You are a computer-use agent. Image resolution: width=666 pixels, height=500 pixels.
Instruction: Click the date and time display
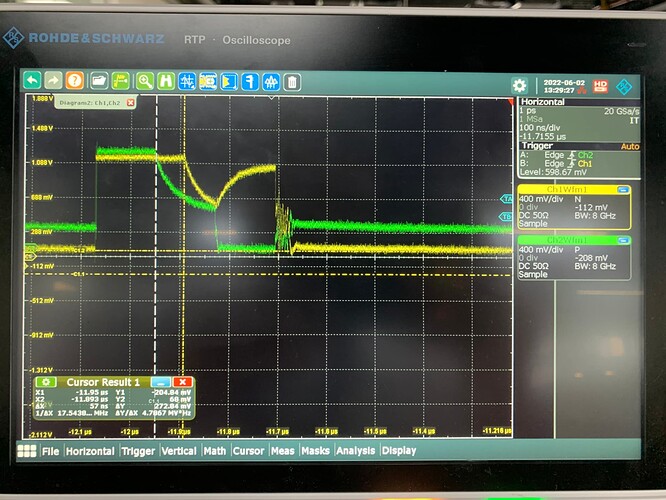pyautogui.click(x=564, y=86)
